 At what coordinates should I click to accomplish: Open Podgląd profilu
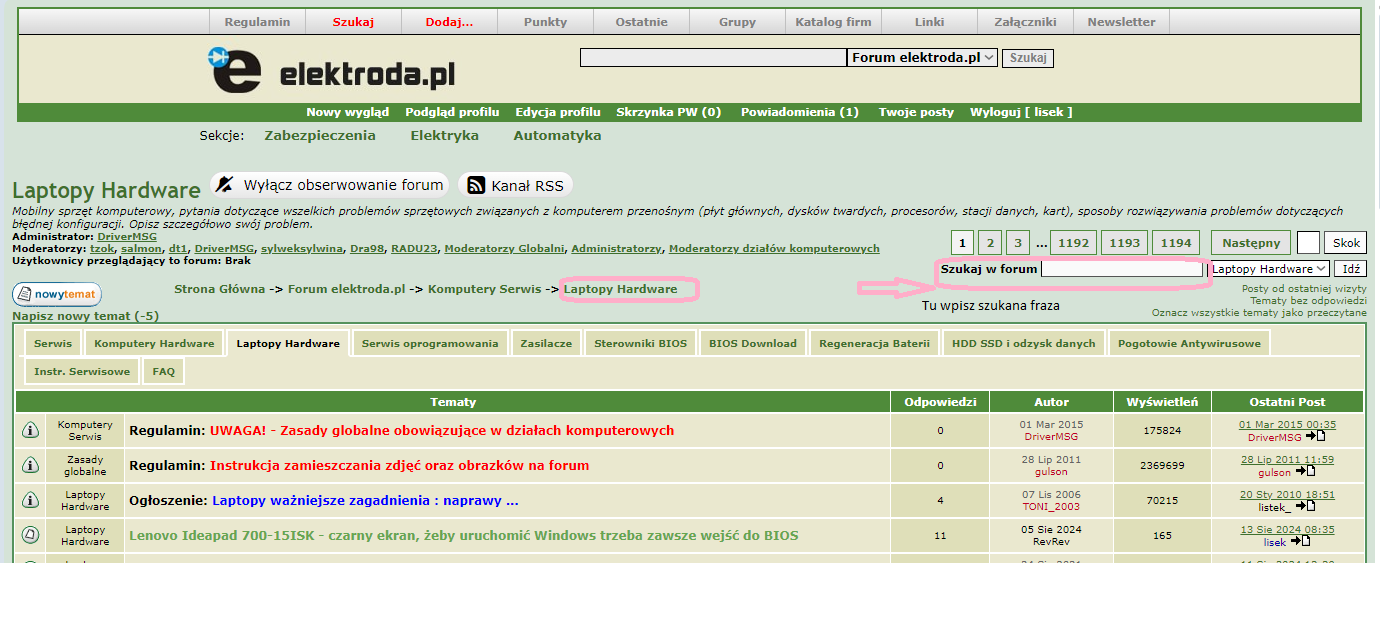tap(452, 112)
